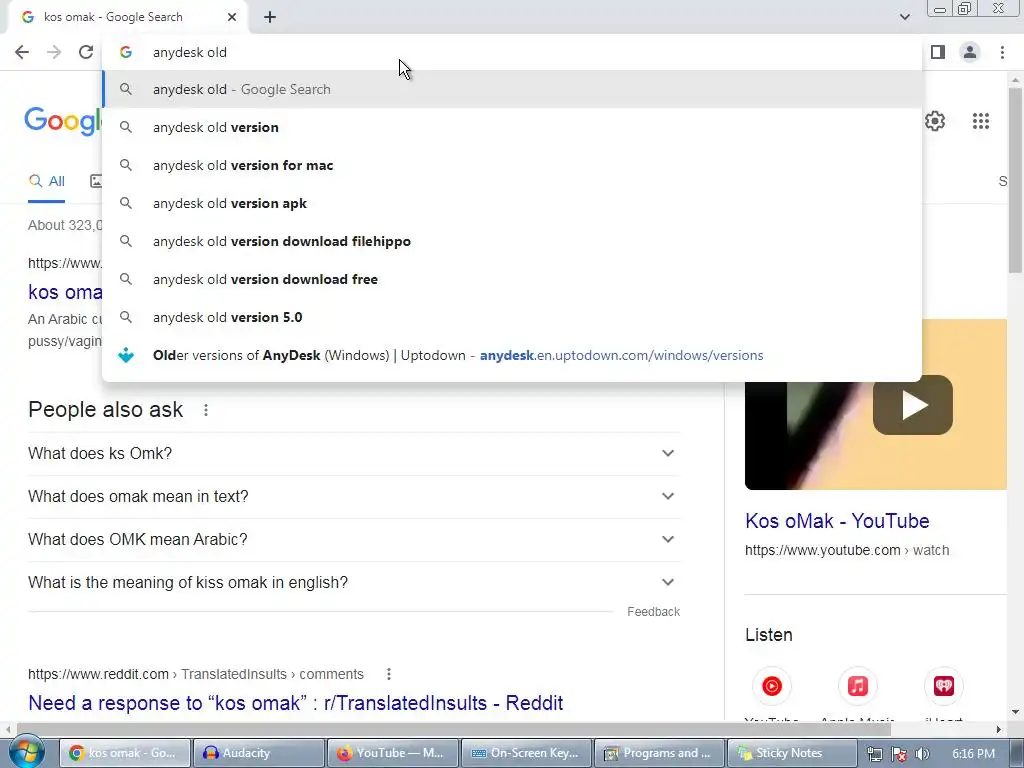
Task: Pick 'anydesk old version apk' suggestion
Action: [x=513, y=203]
